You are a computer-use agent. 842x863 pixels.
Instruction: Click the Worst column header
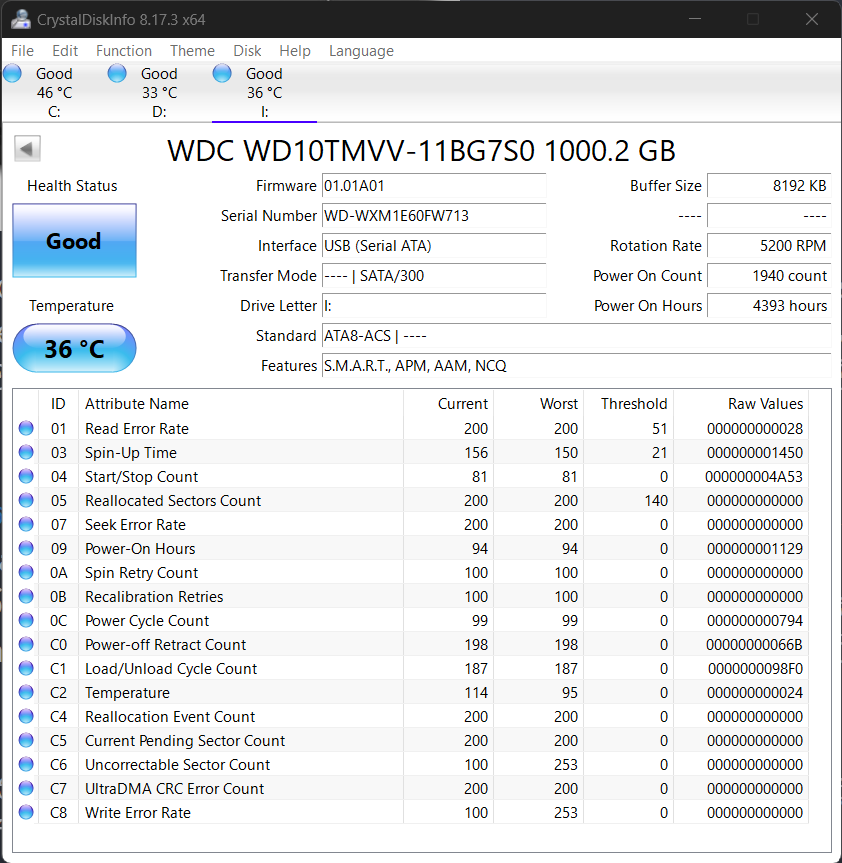(x=539, y=403)
